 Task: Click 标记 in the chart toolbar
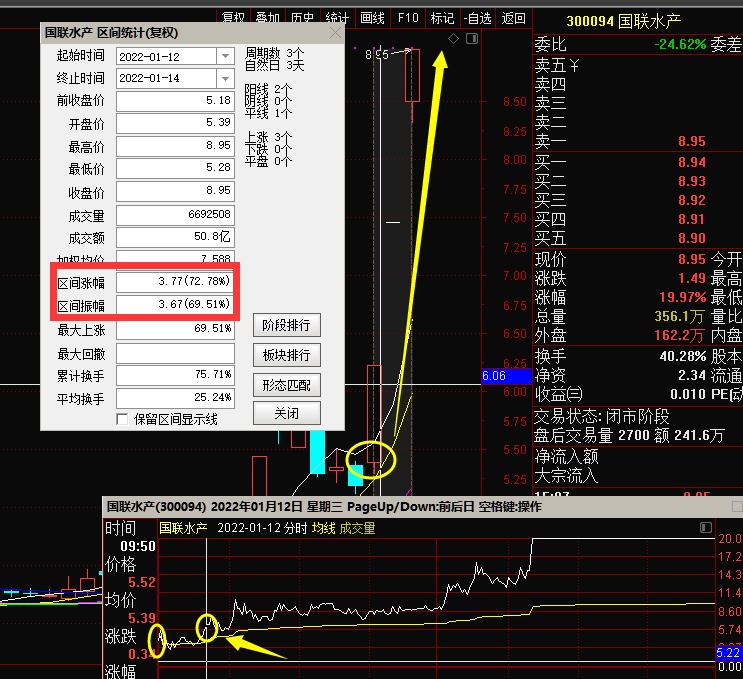coord(442,18)
